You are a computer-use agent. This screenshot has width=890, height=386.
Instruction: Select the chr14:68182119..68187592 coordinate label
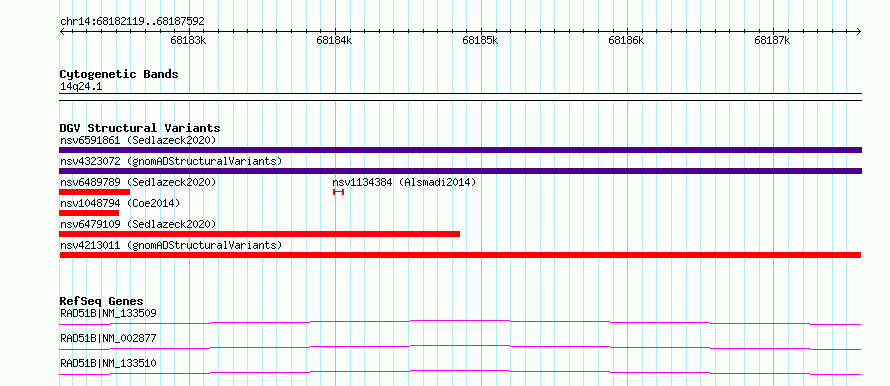pyautogui.click(x=132, y=22)
